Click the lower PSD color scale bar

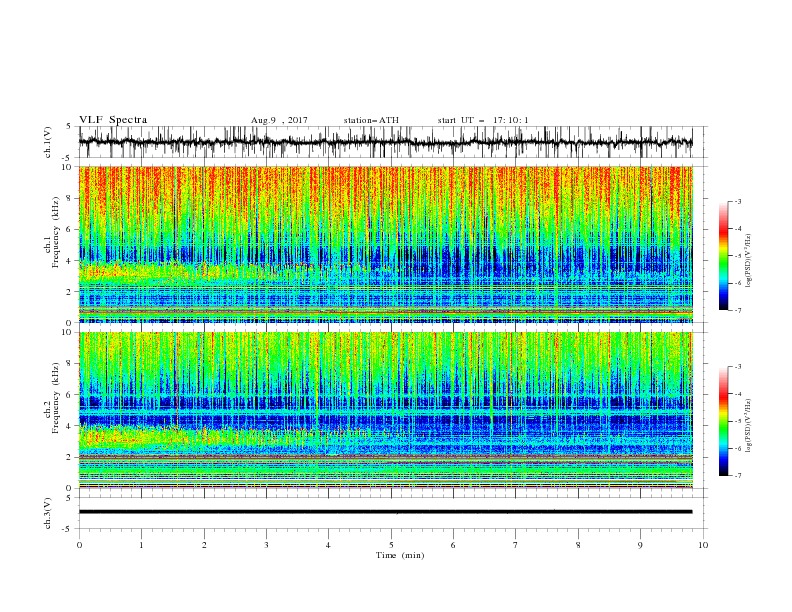coord(723,421)
